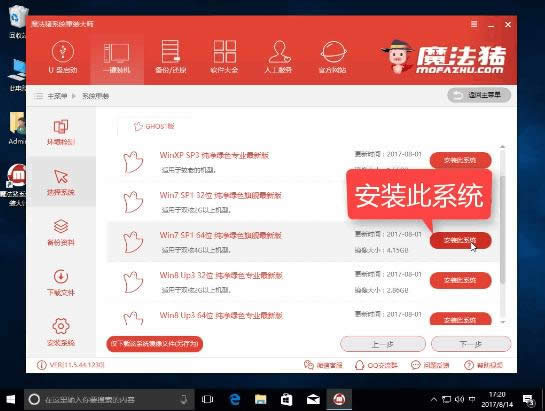Select the GHOST版 tab
Screen dimensions: 545x411
154,126
